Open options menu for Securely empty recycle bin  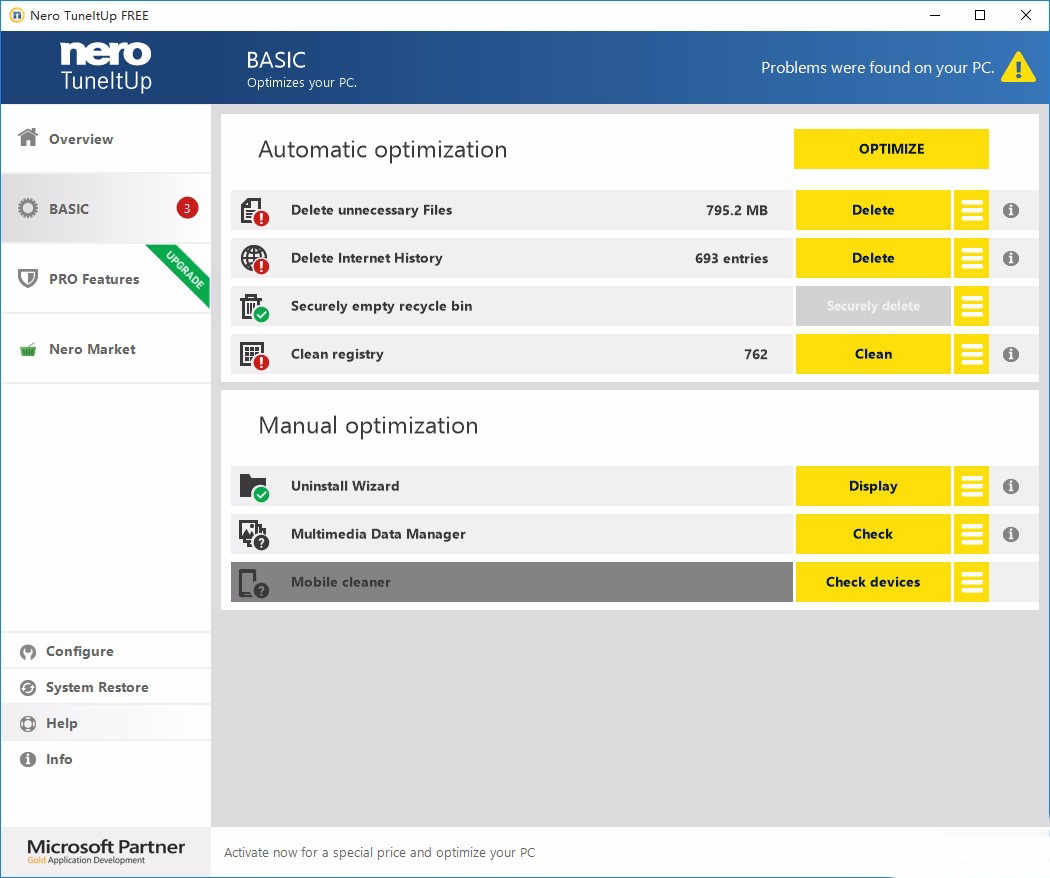tap(972, 306)
